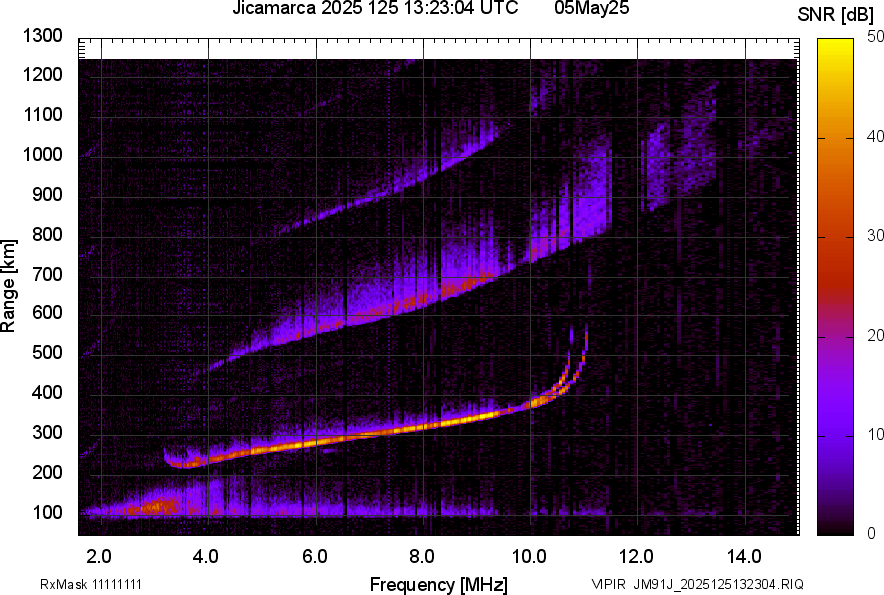Click the date label '05May25'
This screenshot has height=595, width=884.
pos(591,8)
